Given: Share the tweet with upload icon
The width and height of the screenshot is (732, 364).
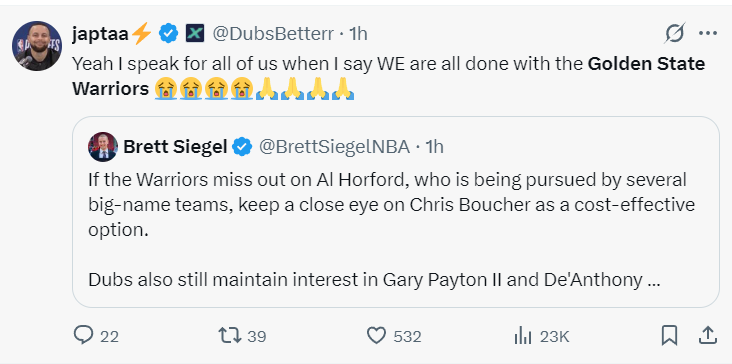Looking at the screenshot, I should [x=708, y=335].
